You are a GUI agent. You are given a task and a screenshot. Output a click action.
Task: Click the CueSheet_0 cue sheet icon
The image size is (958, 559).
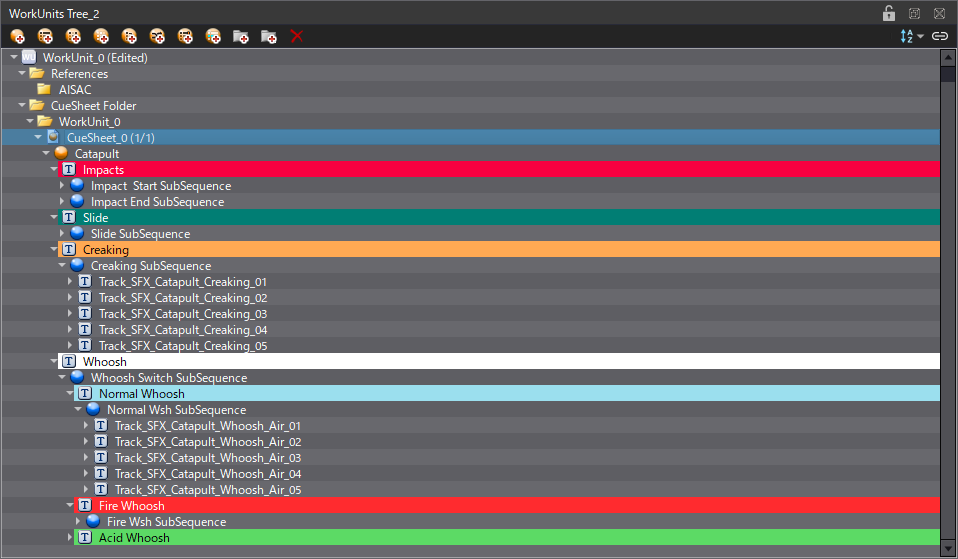(53, 137)
